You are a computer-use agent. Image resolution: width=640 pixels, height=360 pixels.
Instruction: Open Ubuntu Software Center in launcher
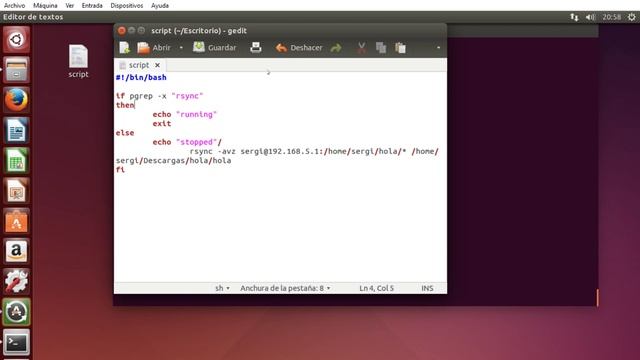click(x=16, y=221)
